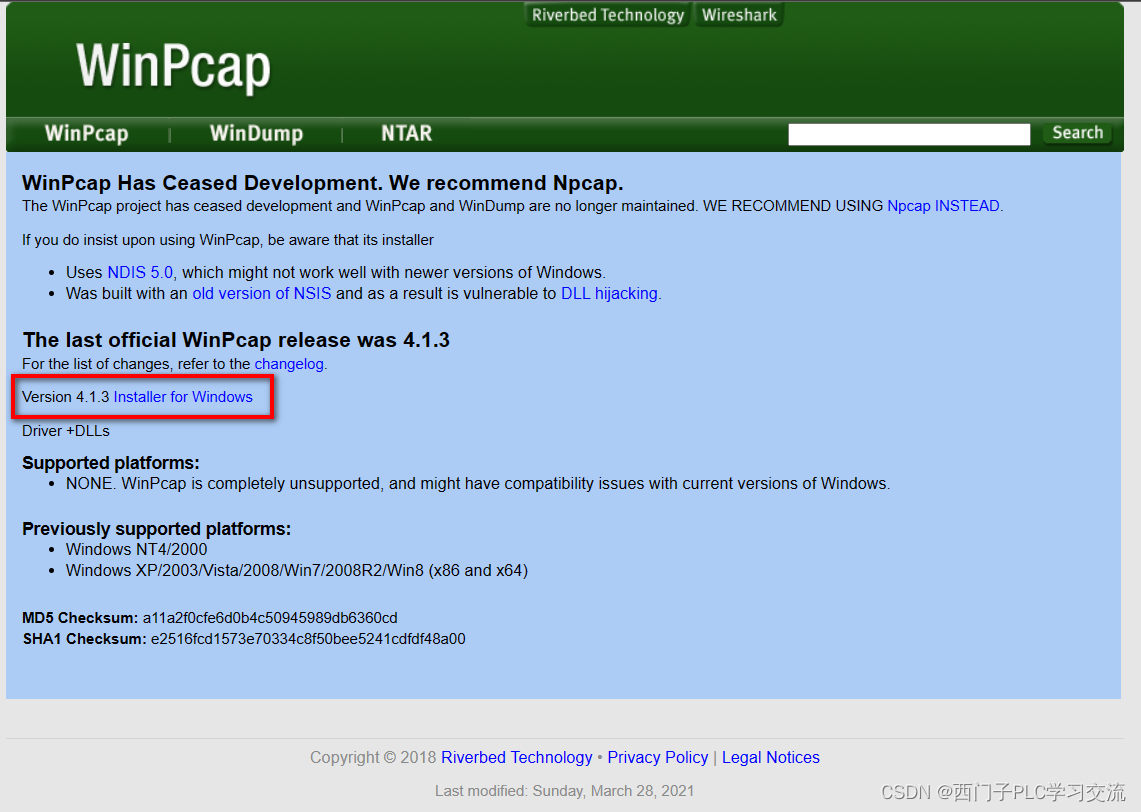The height and width of the screenshot is (812, 1141).
Task: Download via Installer for Windows link
Action: [x=183, y=397]
